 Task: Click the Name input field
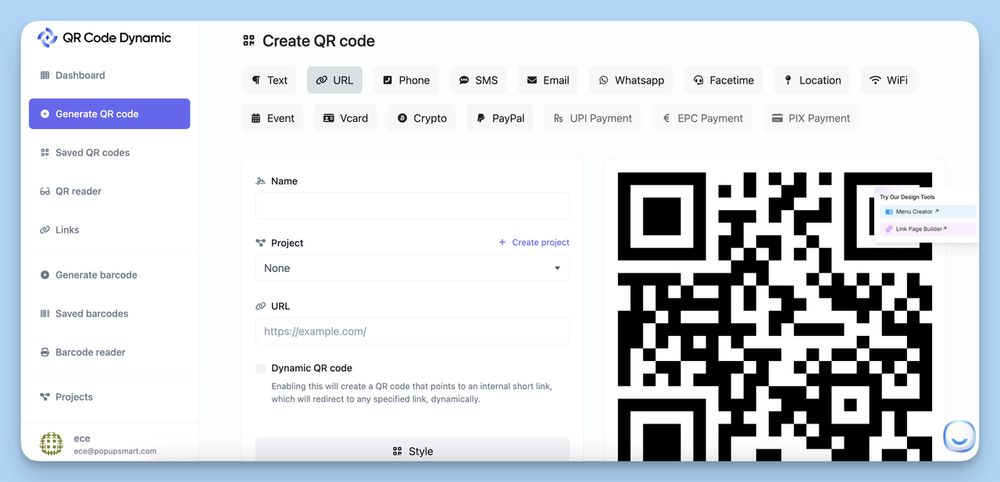(412, 206)
